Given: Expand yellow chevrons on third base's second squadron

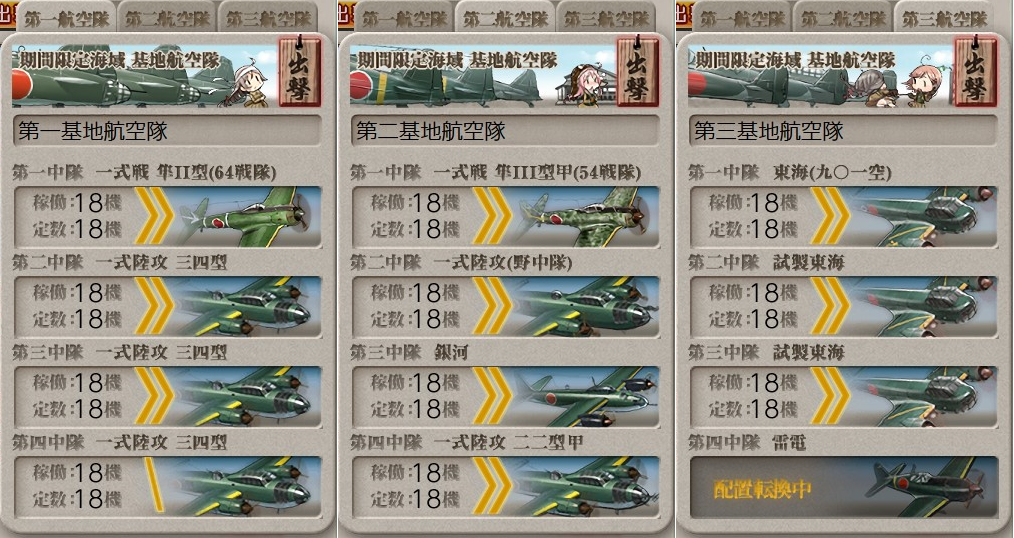Looking at the screenshot, I should click(830, 307).
